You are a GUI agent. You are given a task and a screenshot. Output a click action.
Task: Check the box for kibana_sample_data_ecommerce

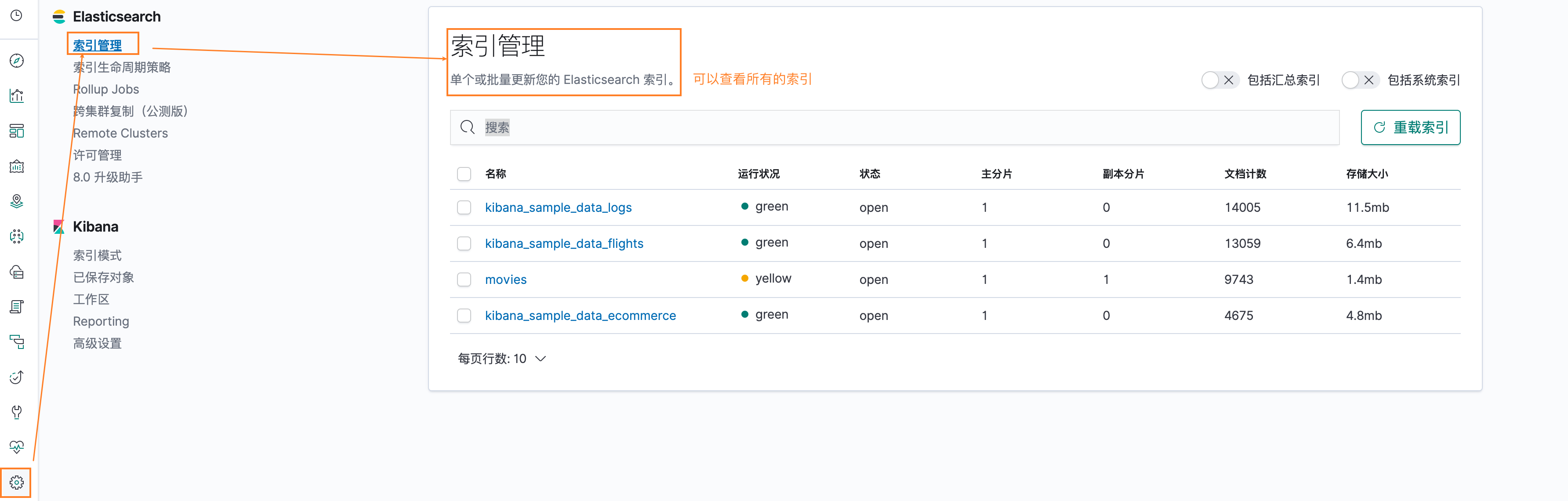pos(464,316)
